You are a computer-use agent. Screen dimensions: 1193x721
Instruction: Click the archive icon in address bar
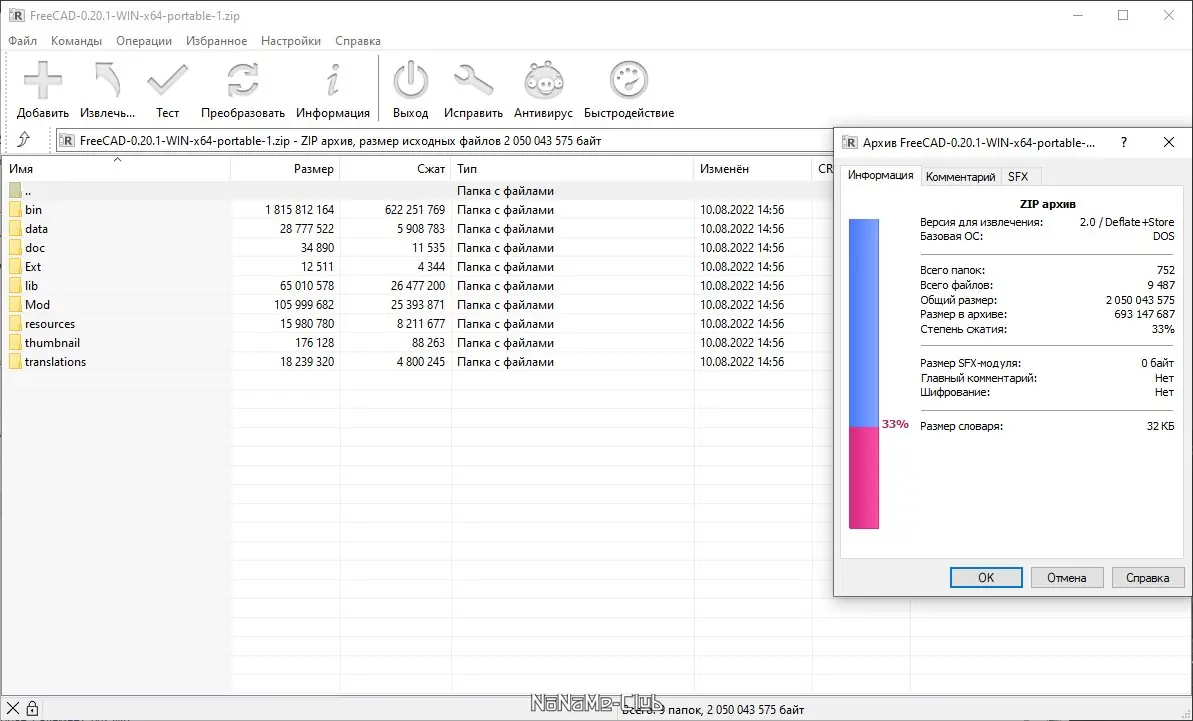[67, 141]
